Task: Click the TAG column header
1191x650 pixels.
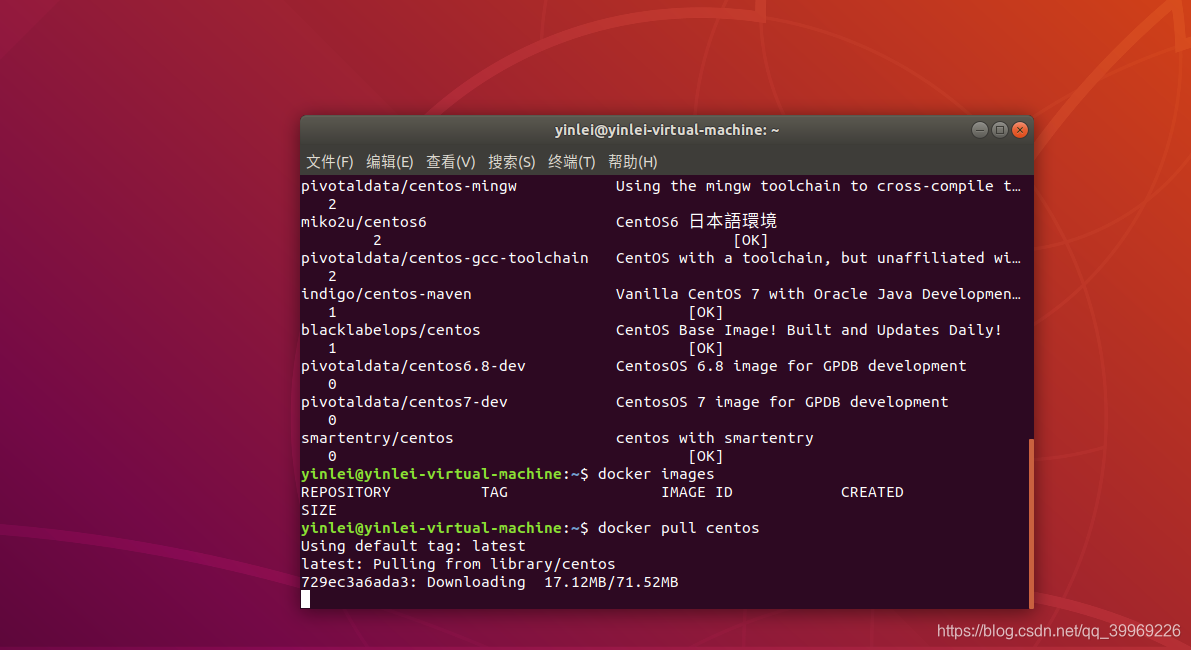Action: (x=494, y=492)
